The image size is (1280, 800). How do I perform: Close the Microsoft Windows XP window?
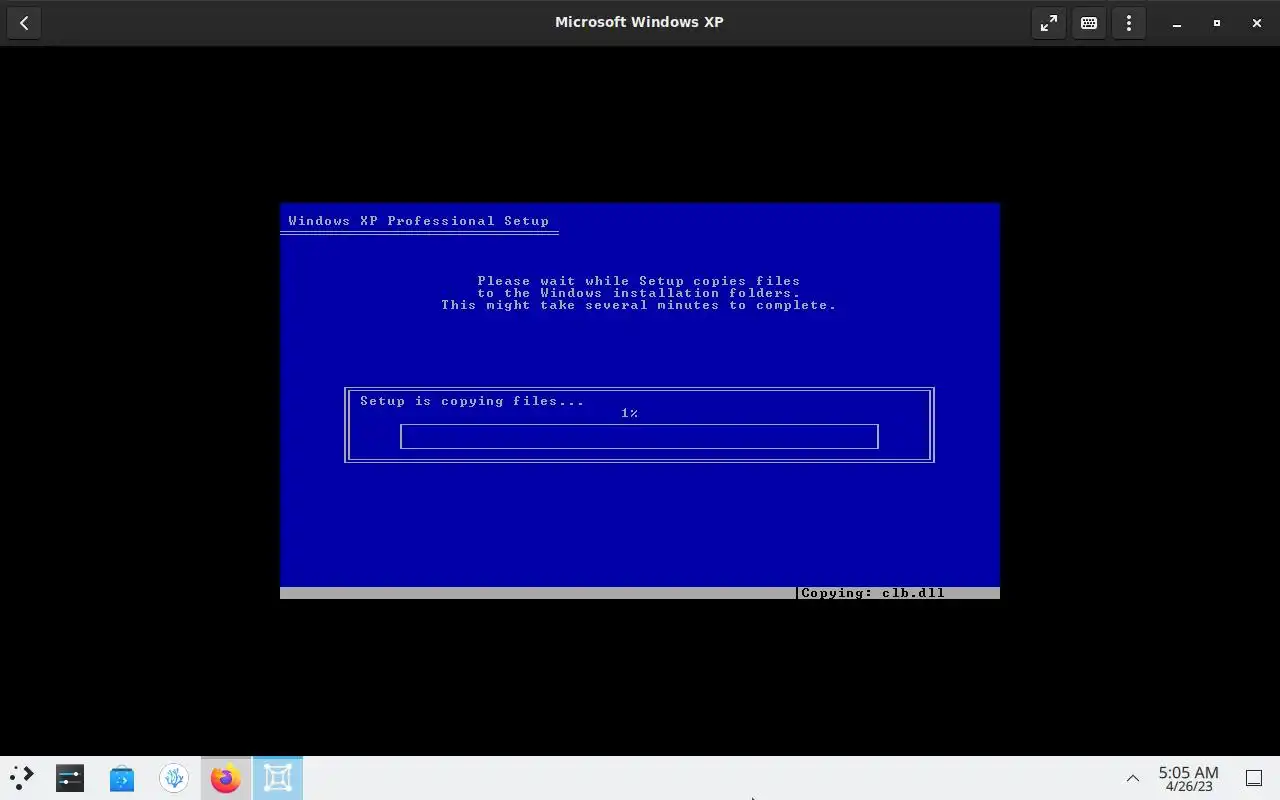pos(1257,22)
